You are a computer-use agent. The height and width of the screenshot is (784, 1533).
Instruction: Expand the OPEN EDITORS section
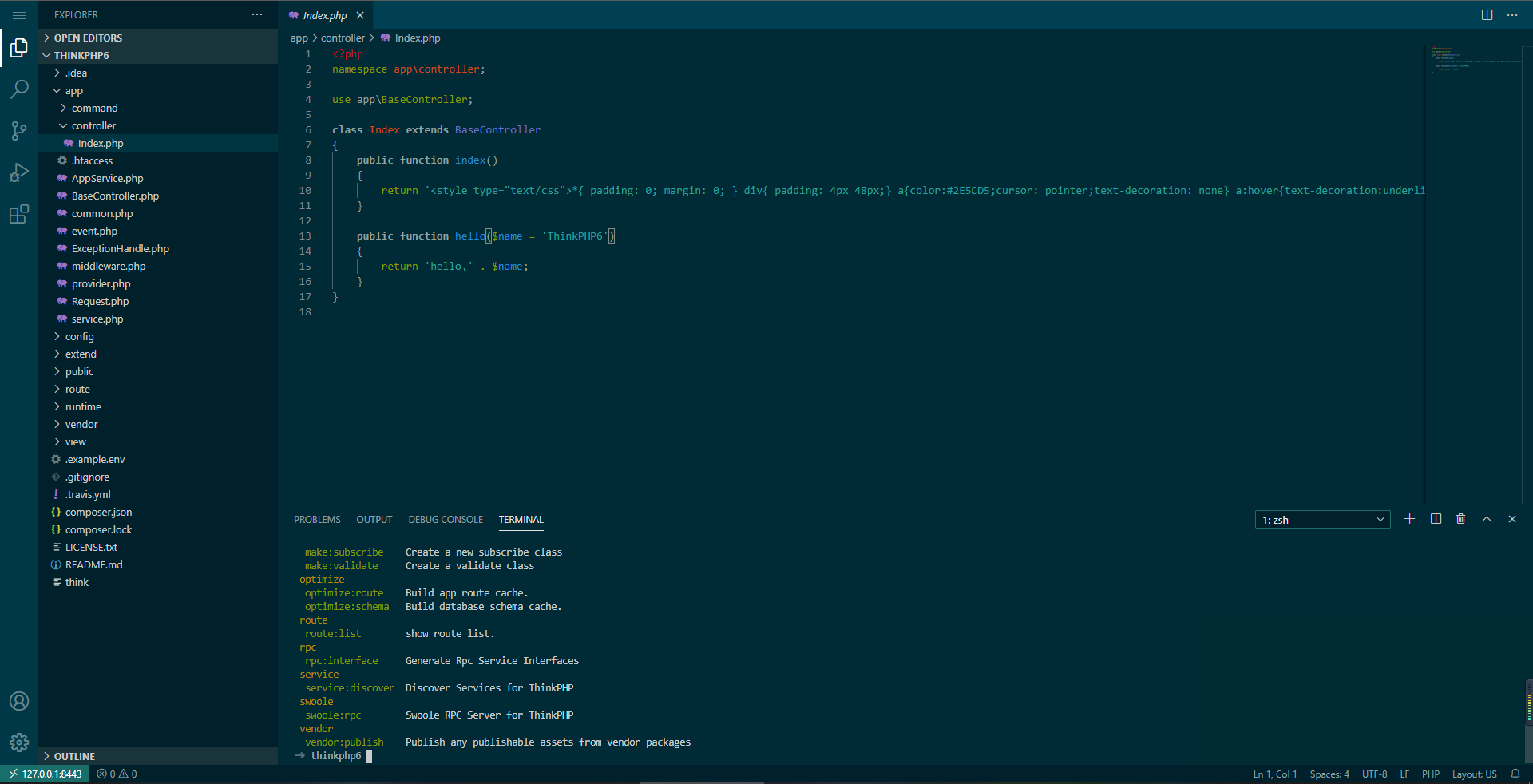tap(158, 38)
